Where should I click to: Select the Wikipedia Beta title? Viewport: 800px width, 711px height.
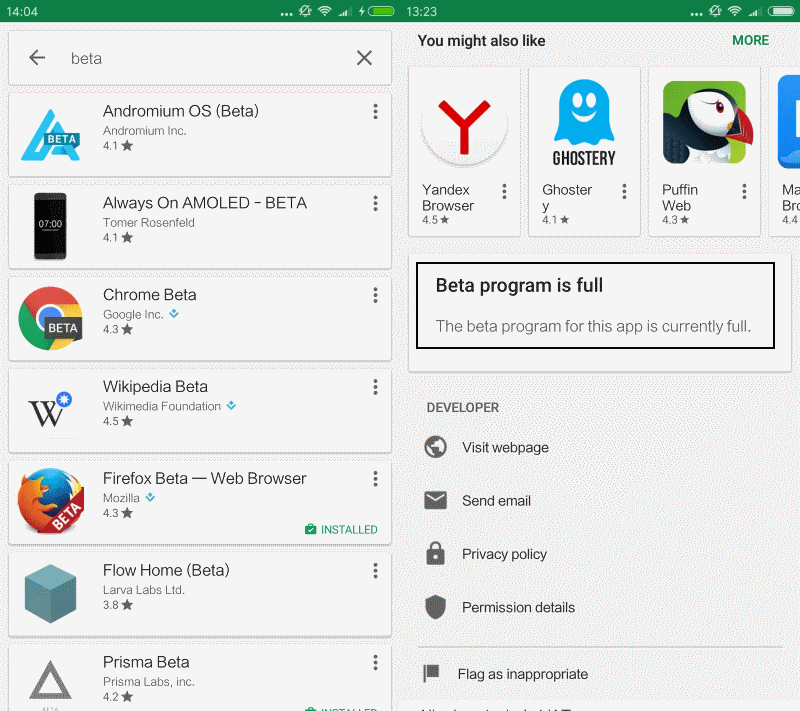tap(155, 387)
